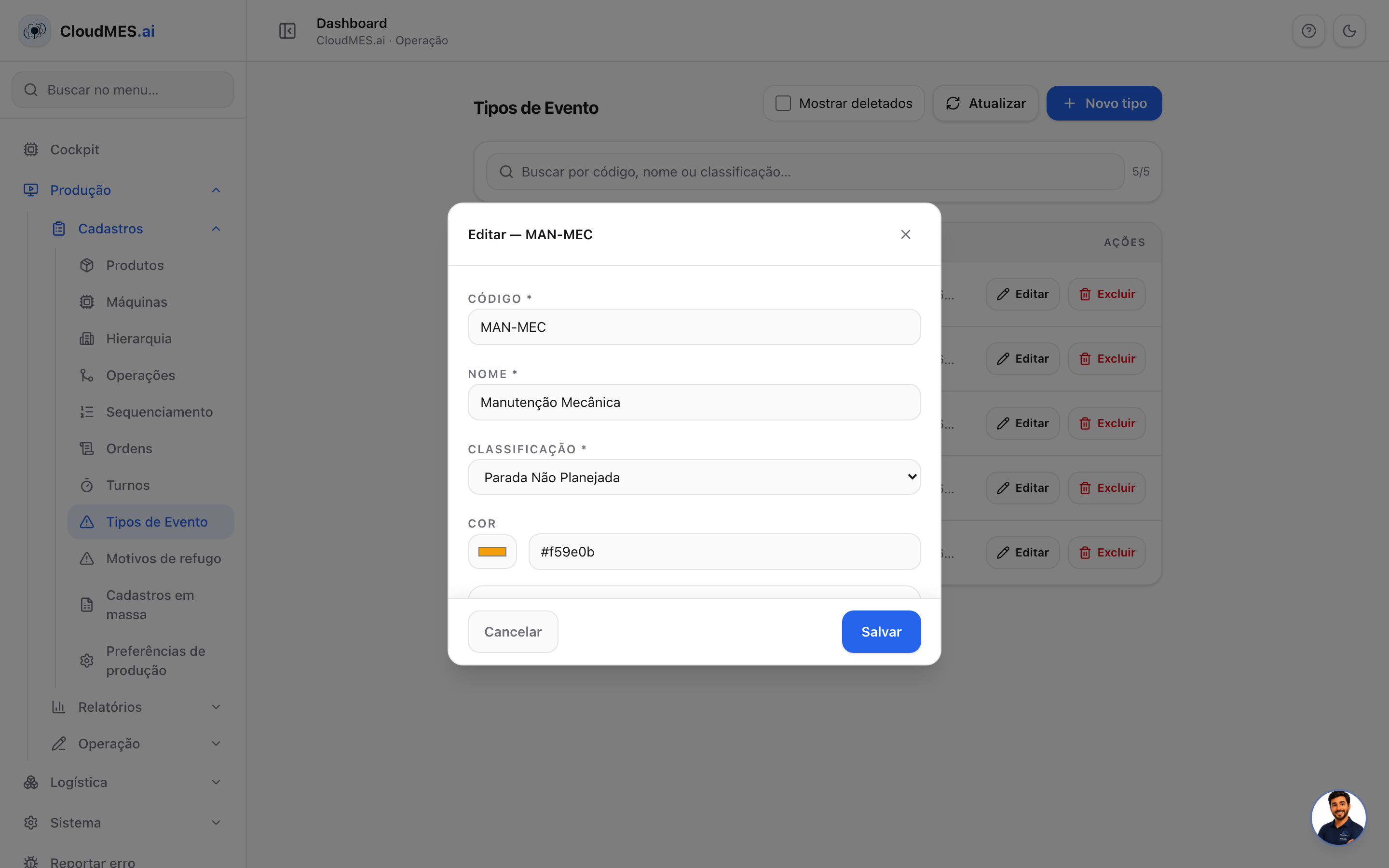Select Motivos de refugo menu item
This screenshot has width=1389, height=868.
[x=151, y=558]
